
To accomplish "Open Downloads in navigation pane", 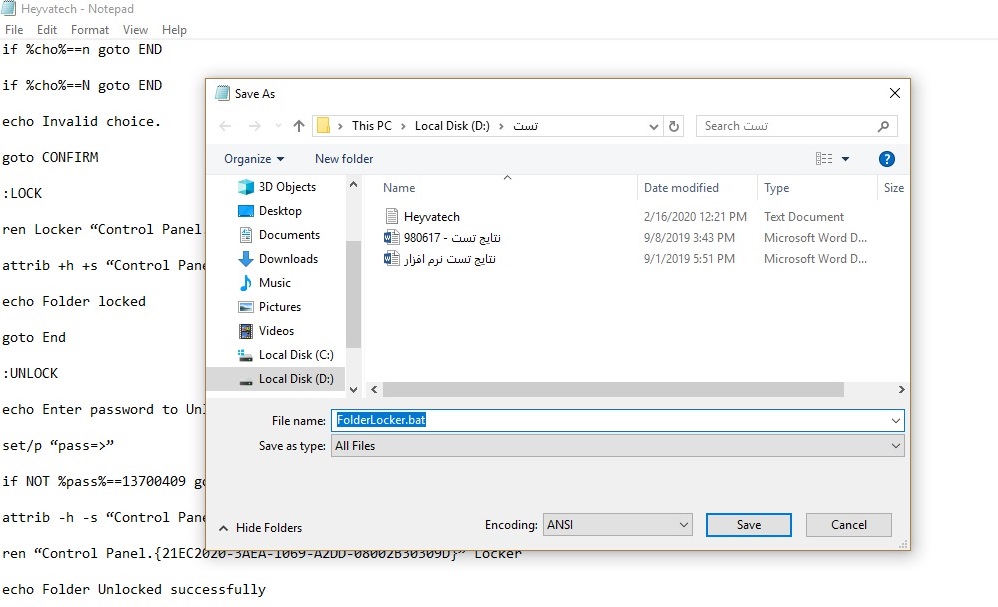I will click(278, 259).
